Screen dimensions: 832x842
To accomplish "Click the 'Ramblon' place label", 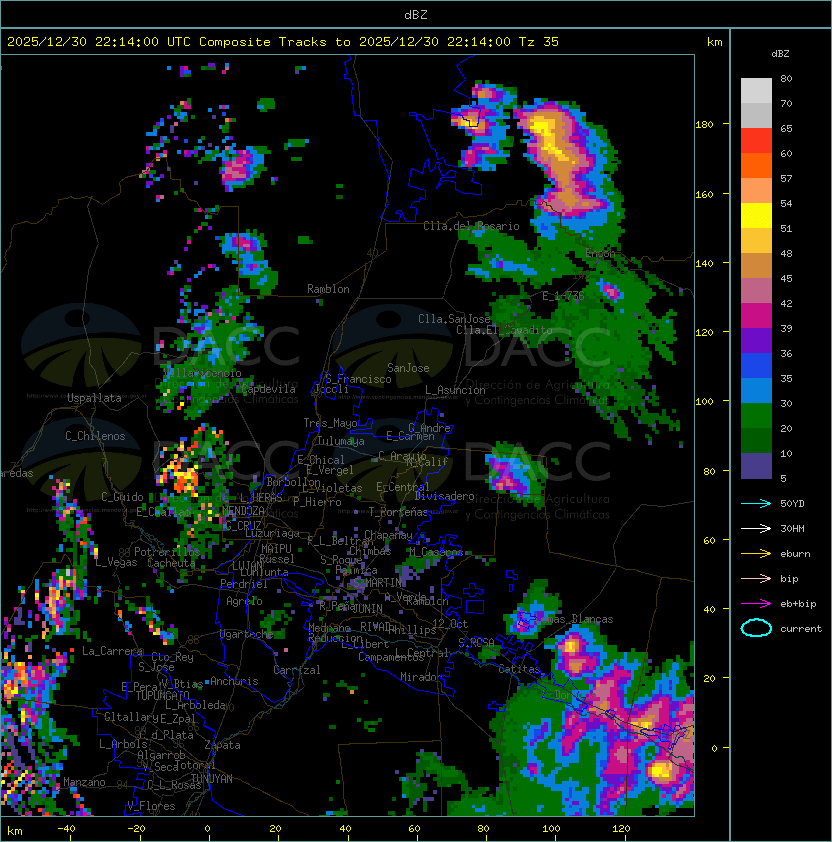I will click(x=328, y=289).
